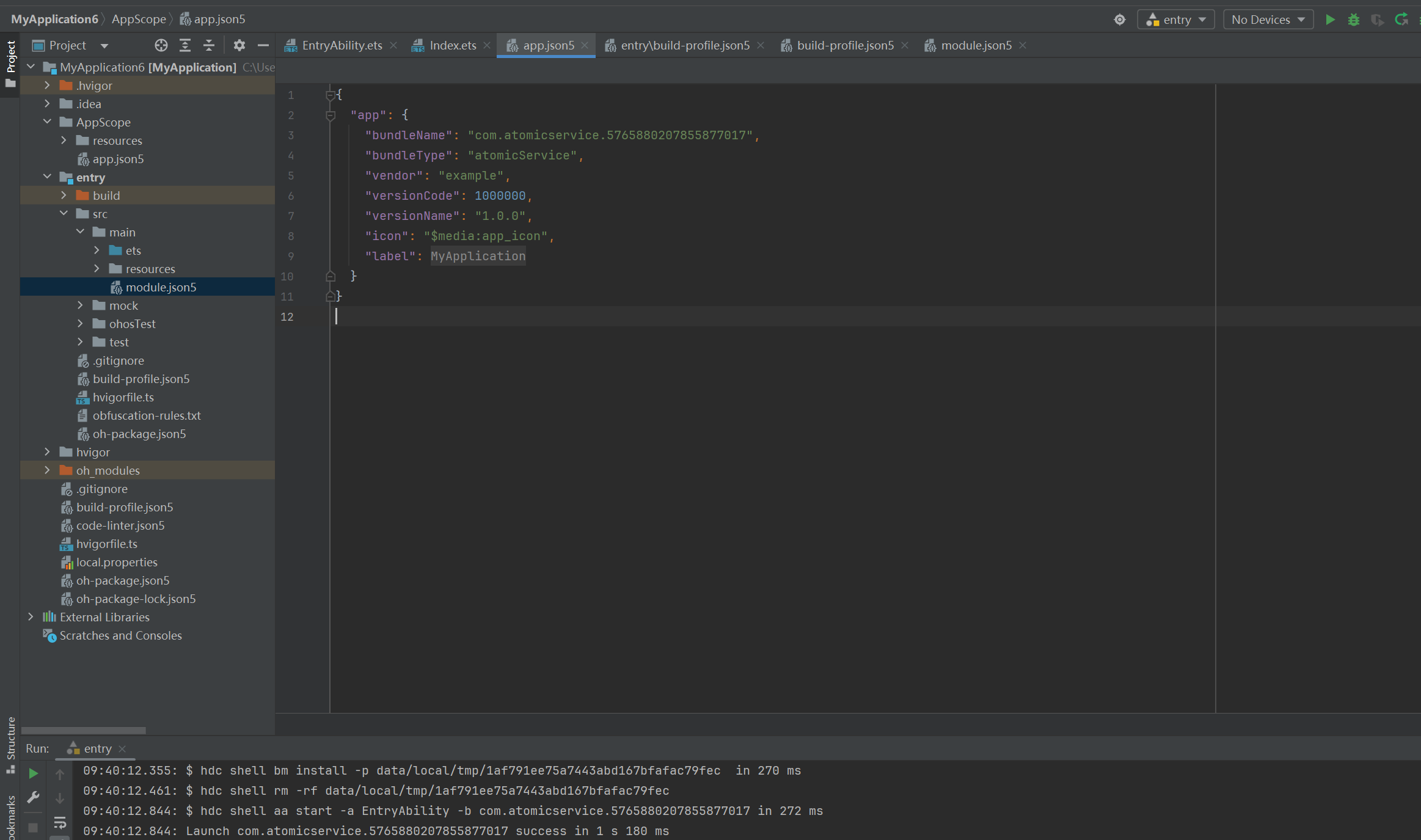Click AppScope breadcrumb
Image resolution: width=1421 pixels, height=840 pixels.
139,20
